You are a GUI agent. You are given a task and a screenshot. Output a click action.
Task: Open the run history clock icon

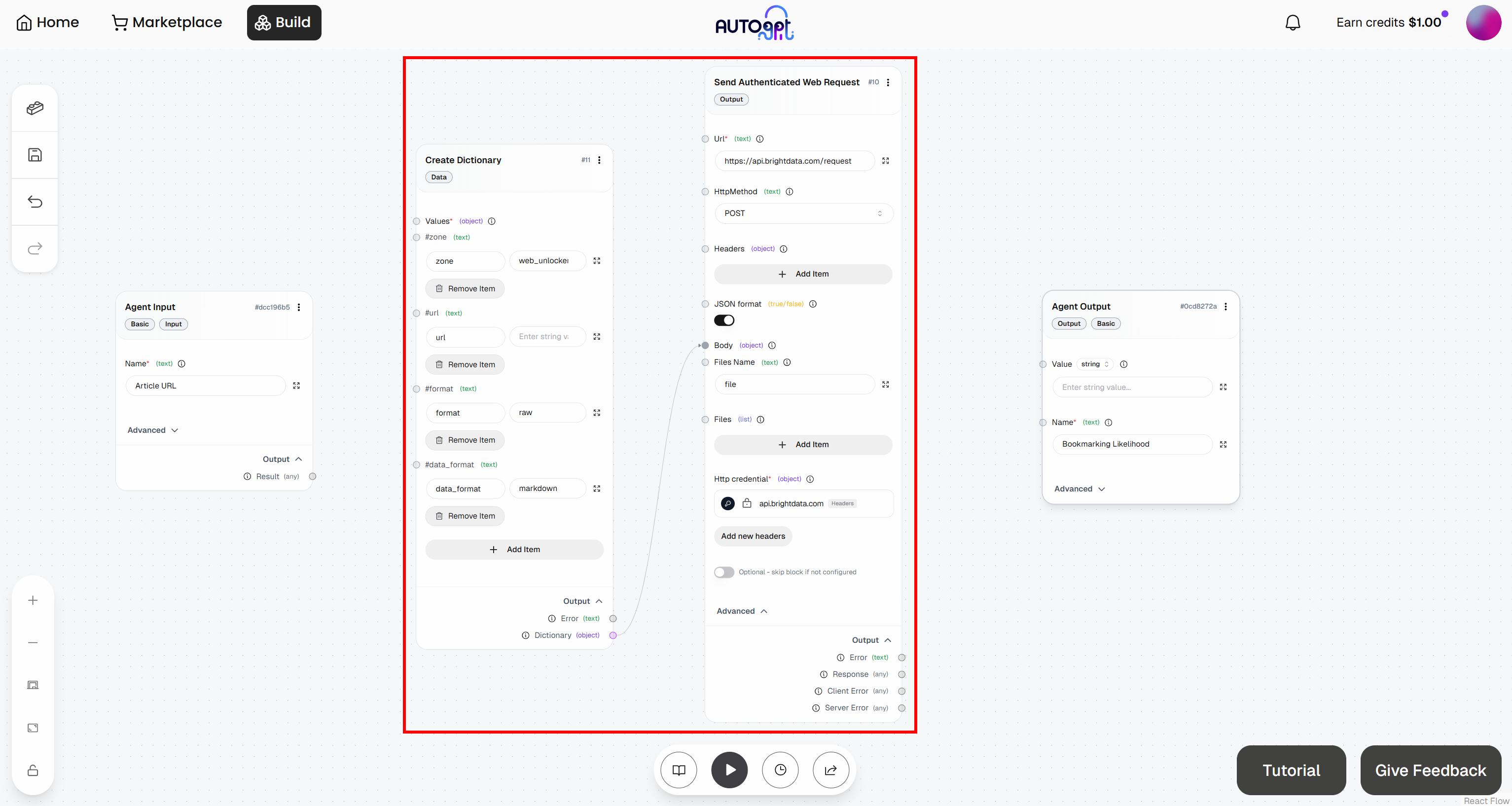(x=780, y=770)
